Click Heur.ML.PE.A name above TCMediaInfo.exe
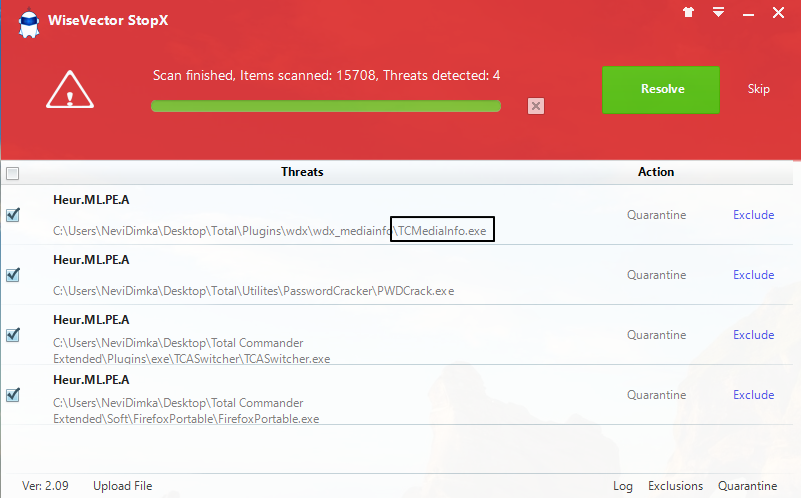The width and height of the screenshot is (801, 498). click(91, 200)
